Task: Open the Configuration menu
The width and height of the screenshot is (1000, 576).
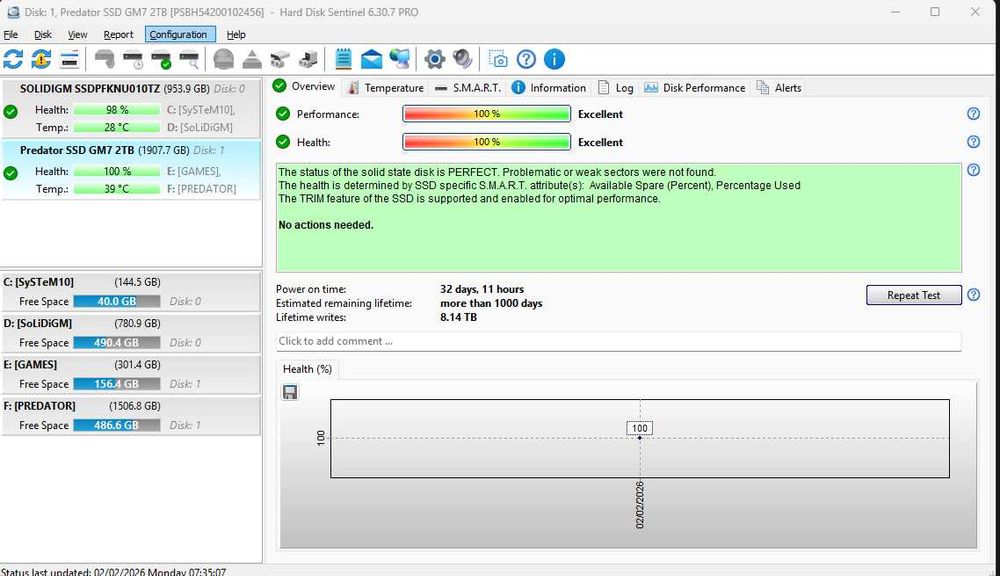Action: 180,34
